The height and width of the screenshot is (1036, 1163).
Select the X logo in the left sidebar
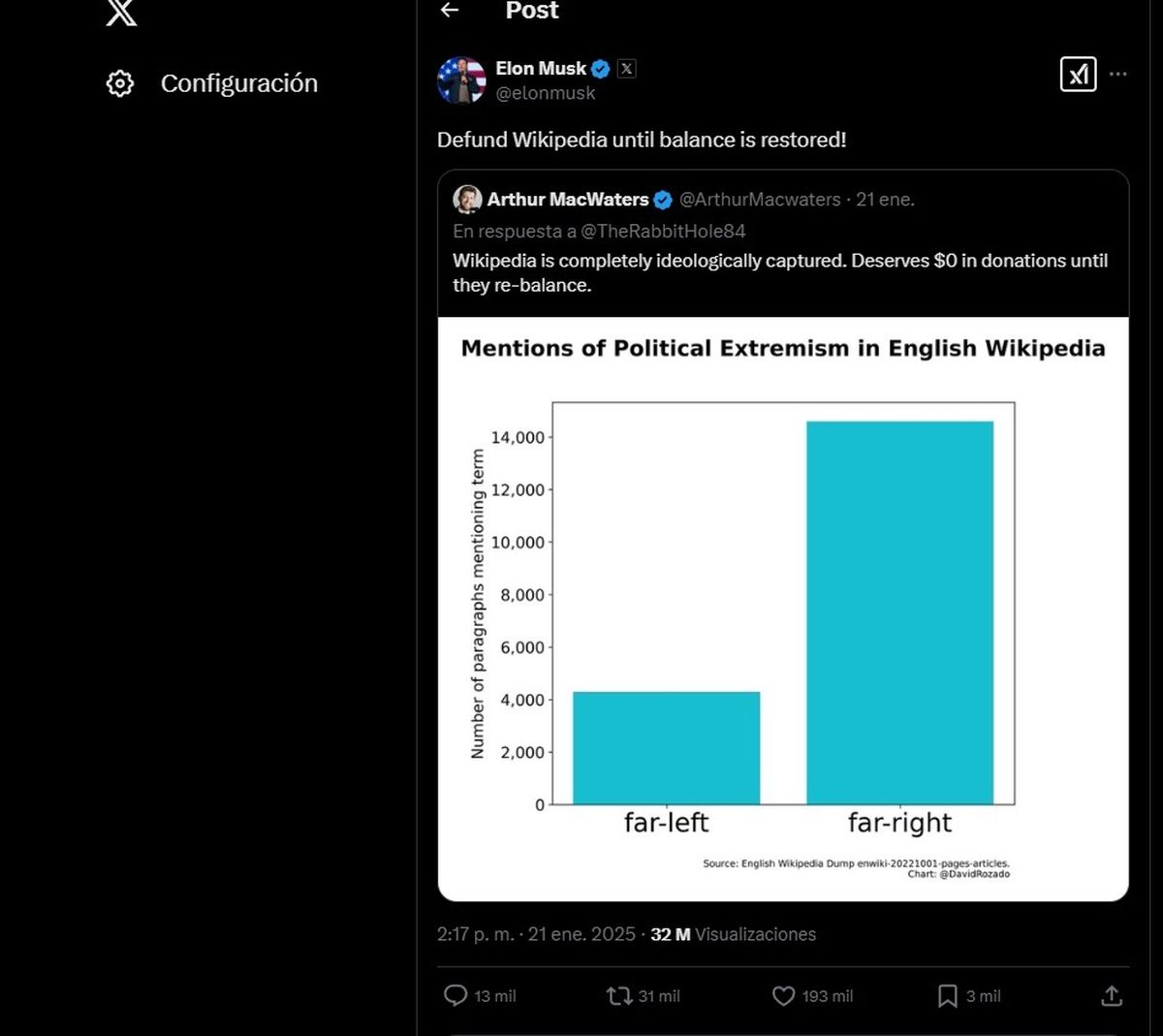point(120,14)
